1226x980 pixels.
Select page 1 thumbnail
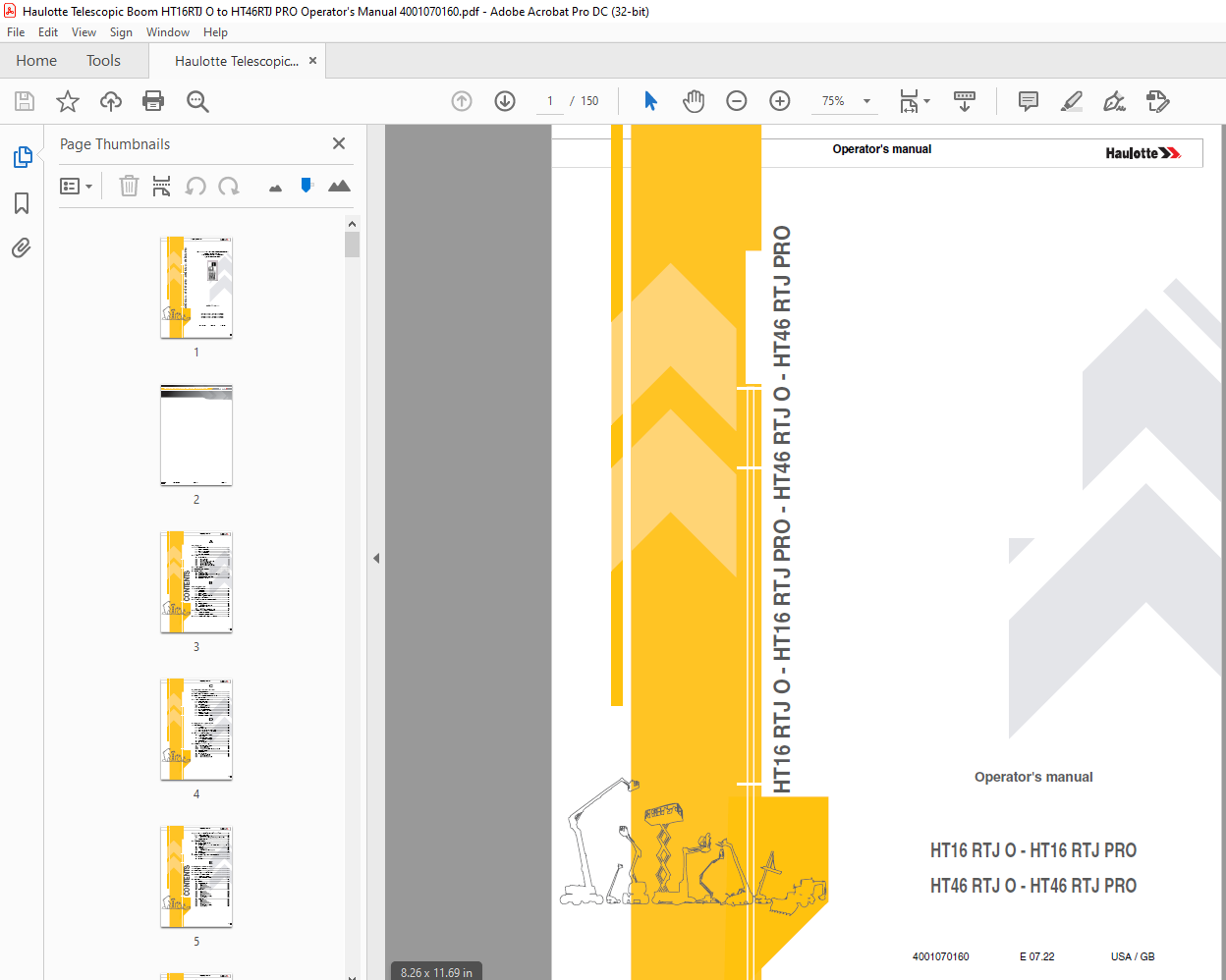tap(196, 288)
